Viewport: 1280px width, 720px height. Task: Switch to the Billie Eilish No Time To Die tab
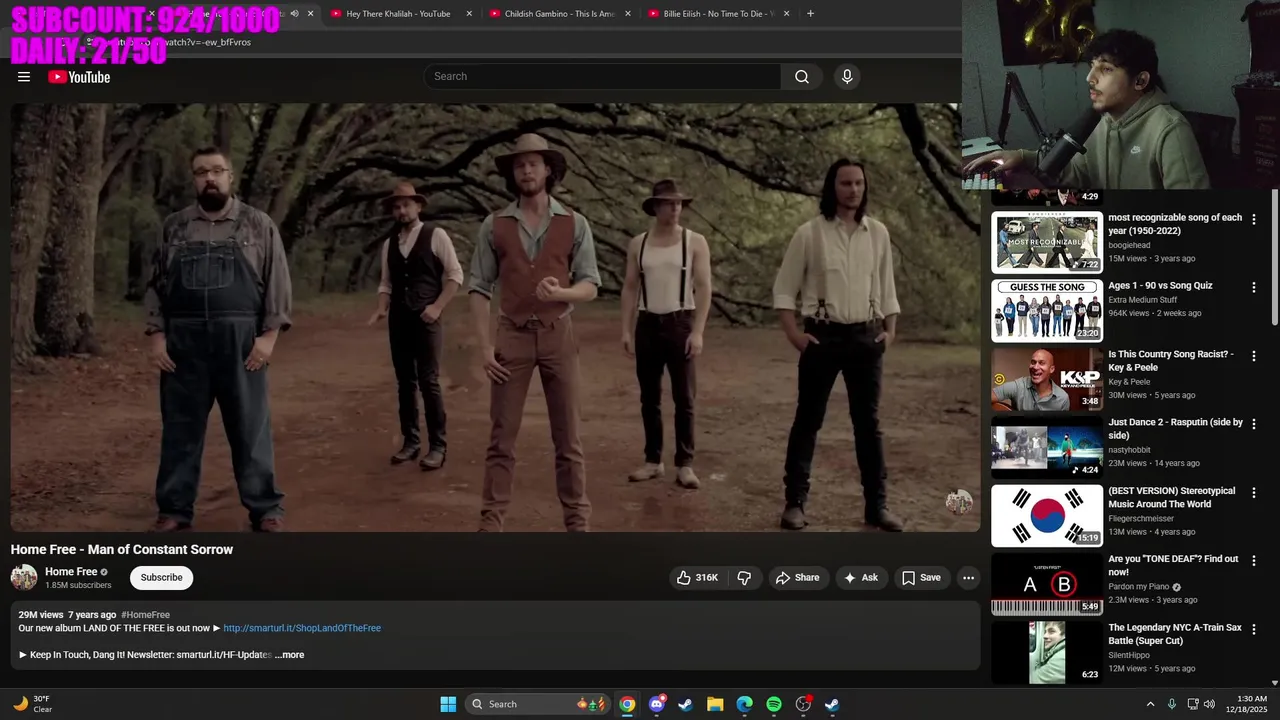[x=718, y=14]
